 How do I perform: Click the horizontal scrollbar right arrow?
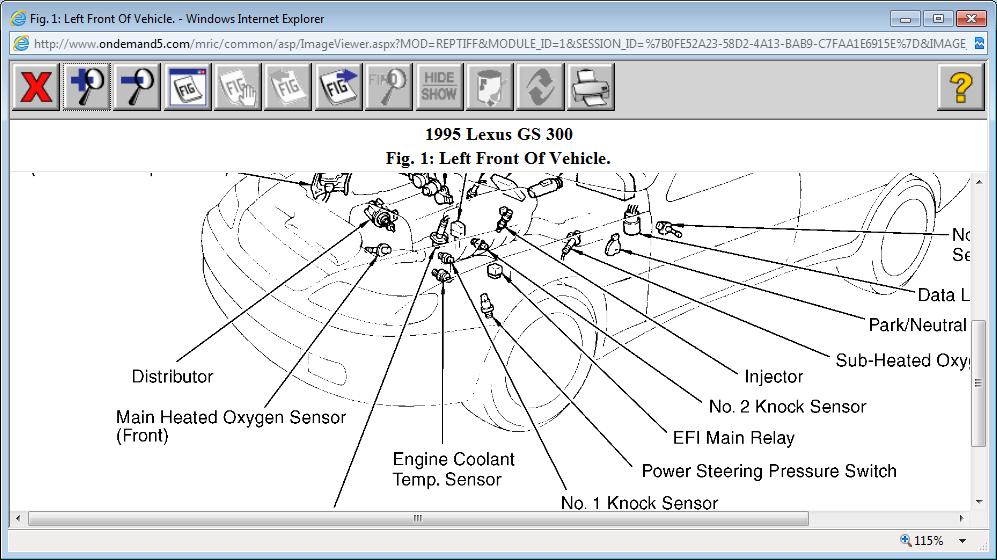961,518
